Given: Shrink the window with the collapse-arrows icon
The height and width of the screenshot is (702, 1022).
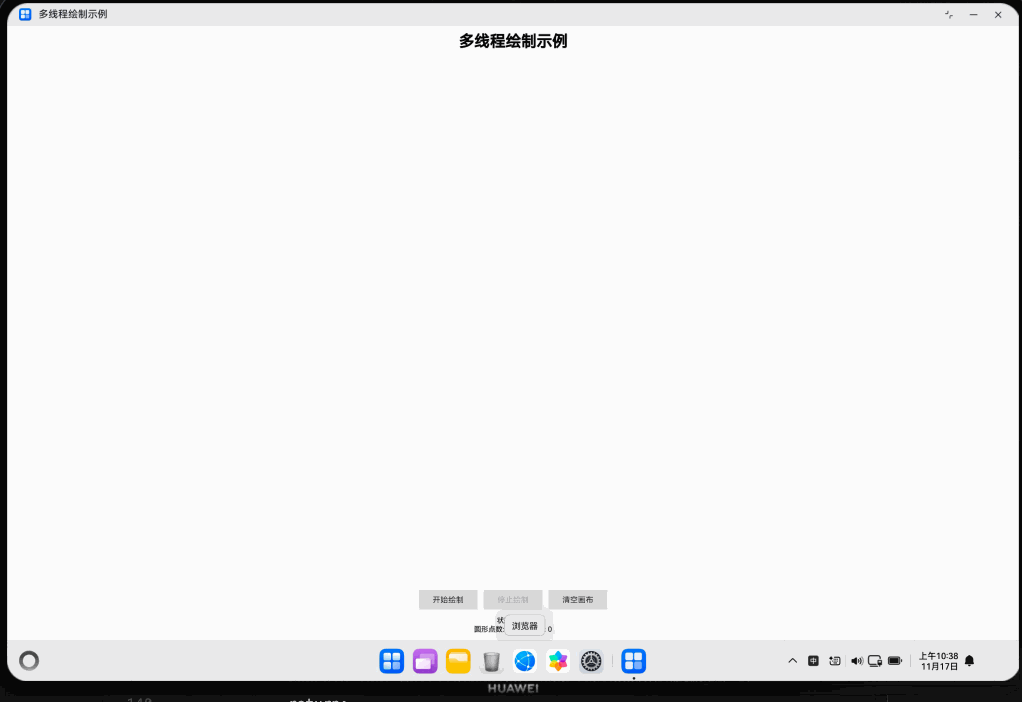Looking at the screenshot, I should pyautogui.click(x=949, y=14).
